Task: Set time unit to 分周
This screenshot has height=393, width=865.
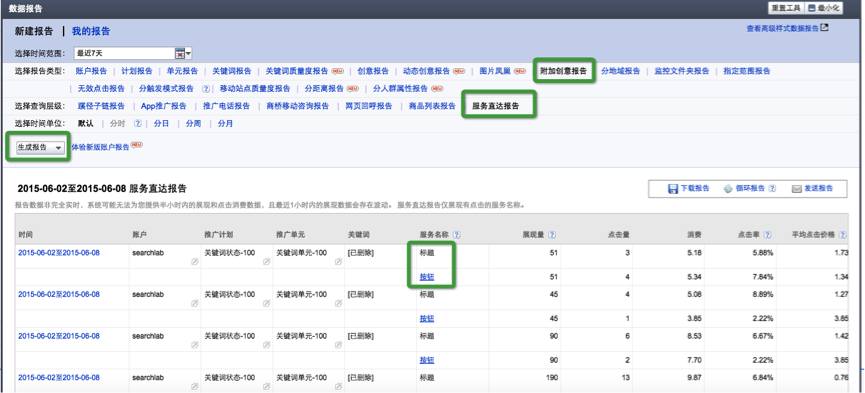Action: tap(193, 124)
